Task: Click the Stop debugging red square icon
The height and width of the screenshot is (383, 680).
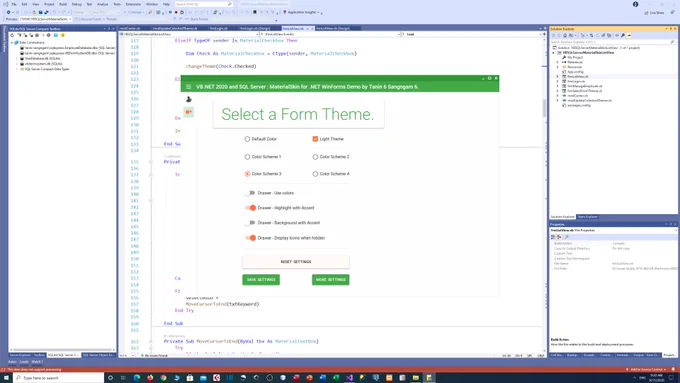Action: click(176, 12)
